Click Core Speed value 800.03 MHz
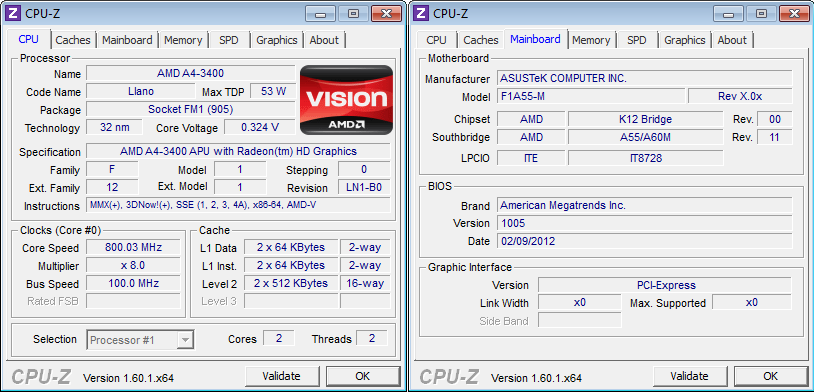814x392 pixels. 133,248
